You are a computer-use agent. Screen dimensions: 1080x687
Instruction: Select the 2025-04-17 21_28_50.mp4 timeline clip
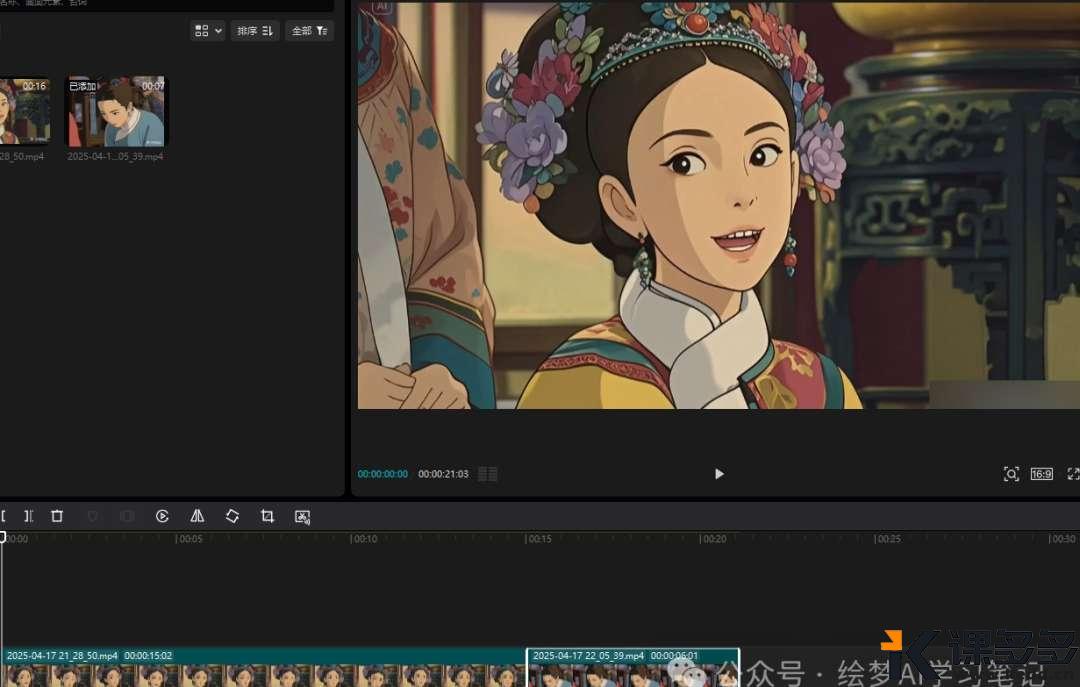[264, 667]
